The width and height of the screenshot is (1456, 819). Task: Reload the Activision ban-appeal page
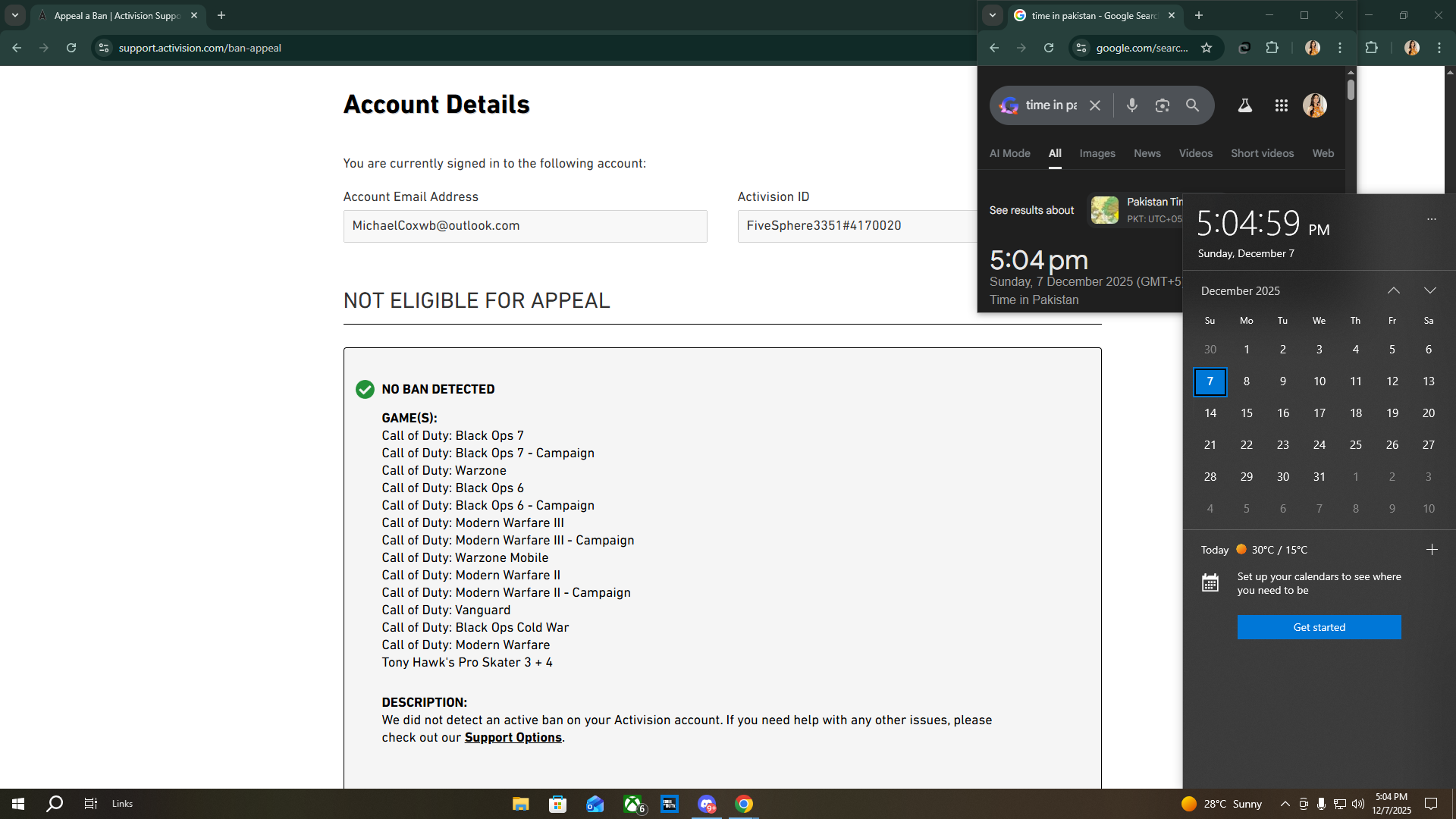(x=71, y=48)
